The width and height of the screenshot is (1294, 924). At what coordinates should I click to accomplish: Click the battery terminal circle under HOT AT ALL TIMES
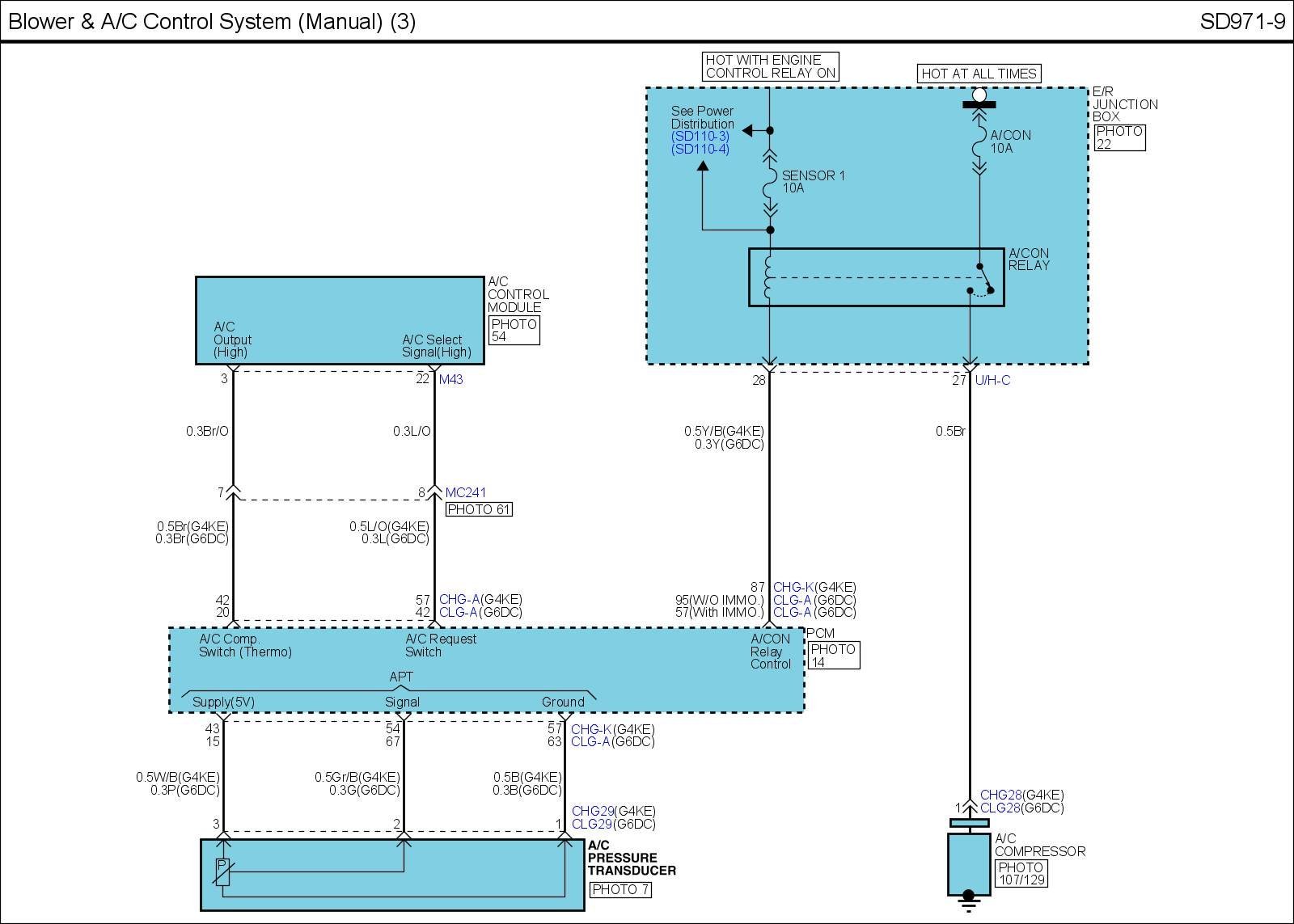[979, 95]
